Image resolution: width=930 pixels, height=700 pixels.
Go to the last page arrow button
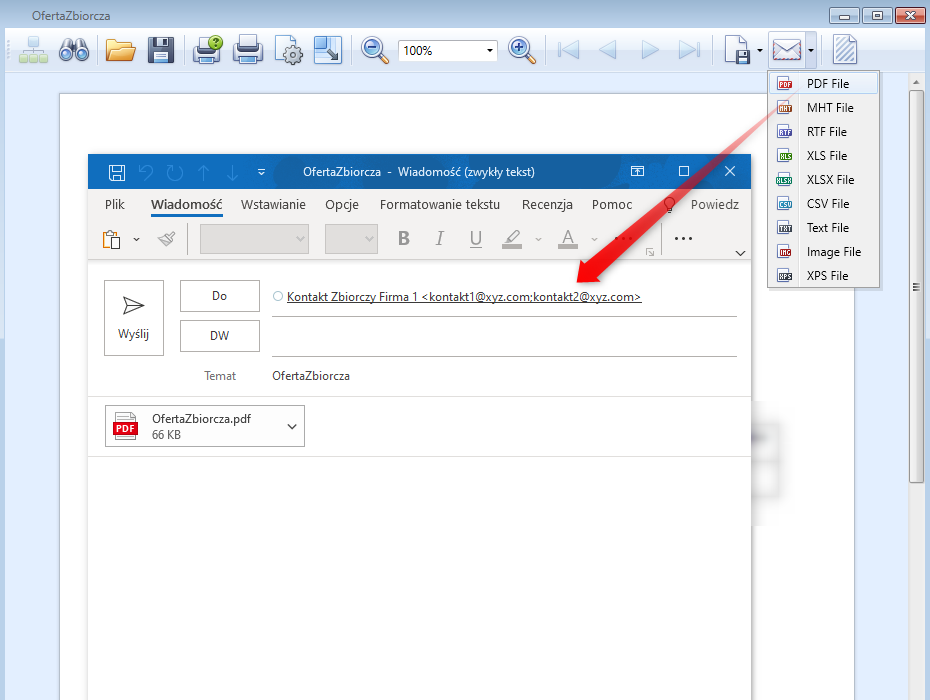coord(689,50)
